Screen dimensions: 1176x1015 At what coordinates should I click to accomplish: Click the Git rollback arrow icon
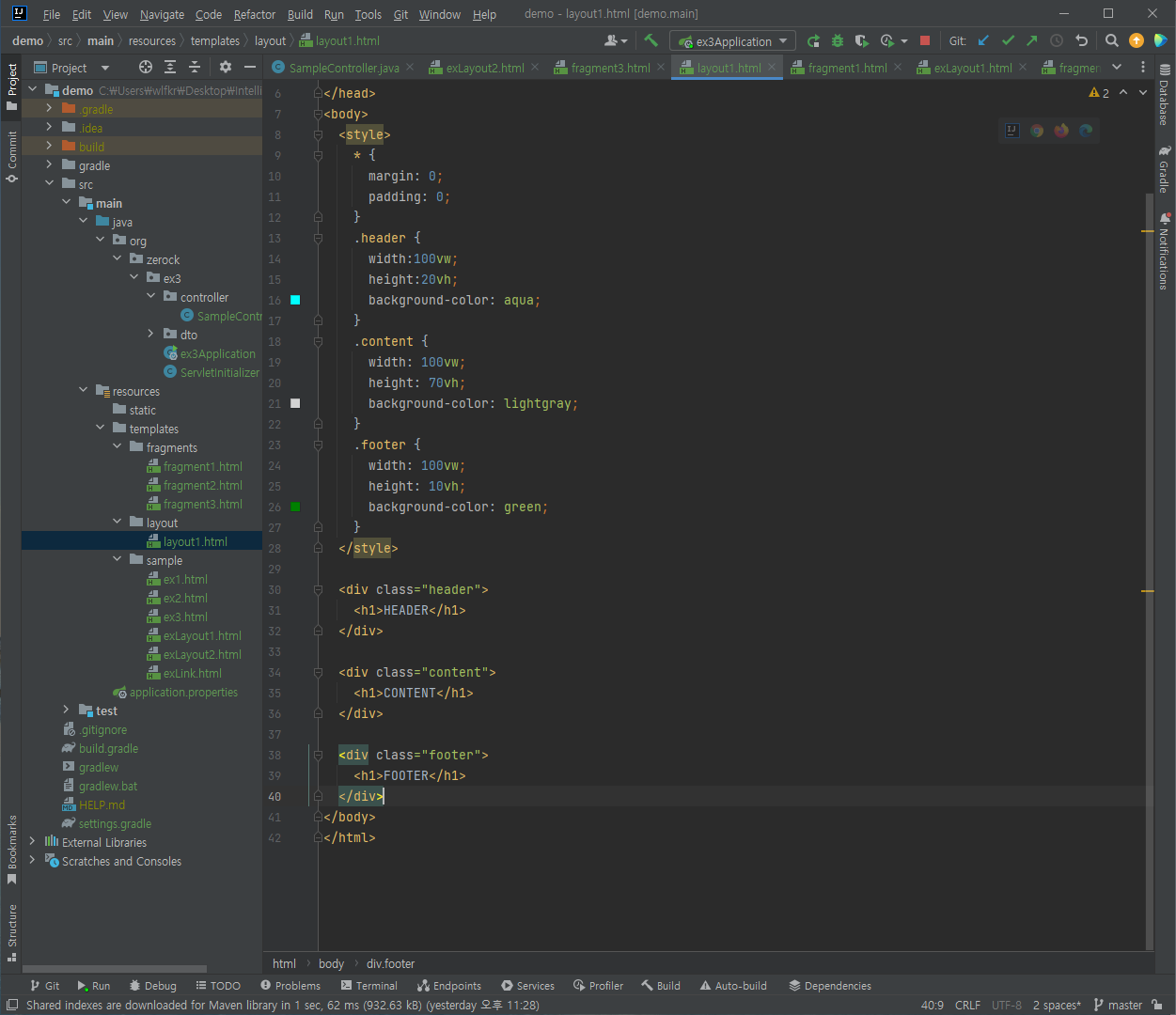tap(1081, 40)
